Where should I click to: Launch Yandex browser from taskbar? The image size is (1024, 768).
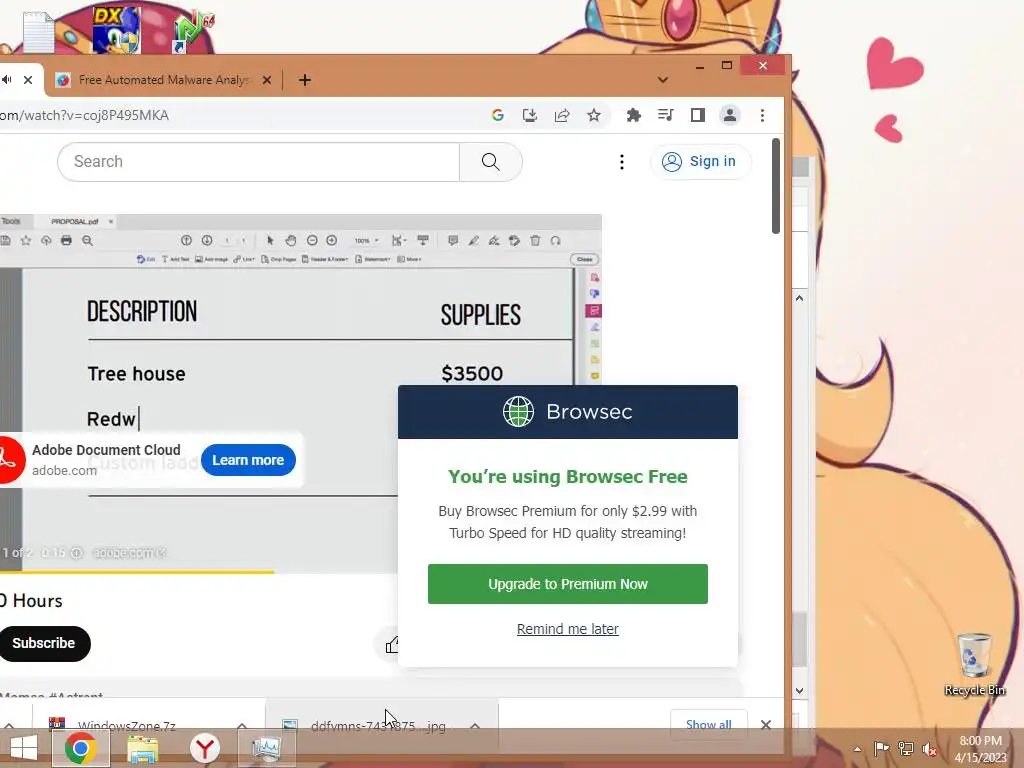(204, 748)
